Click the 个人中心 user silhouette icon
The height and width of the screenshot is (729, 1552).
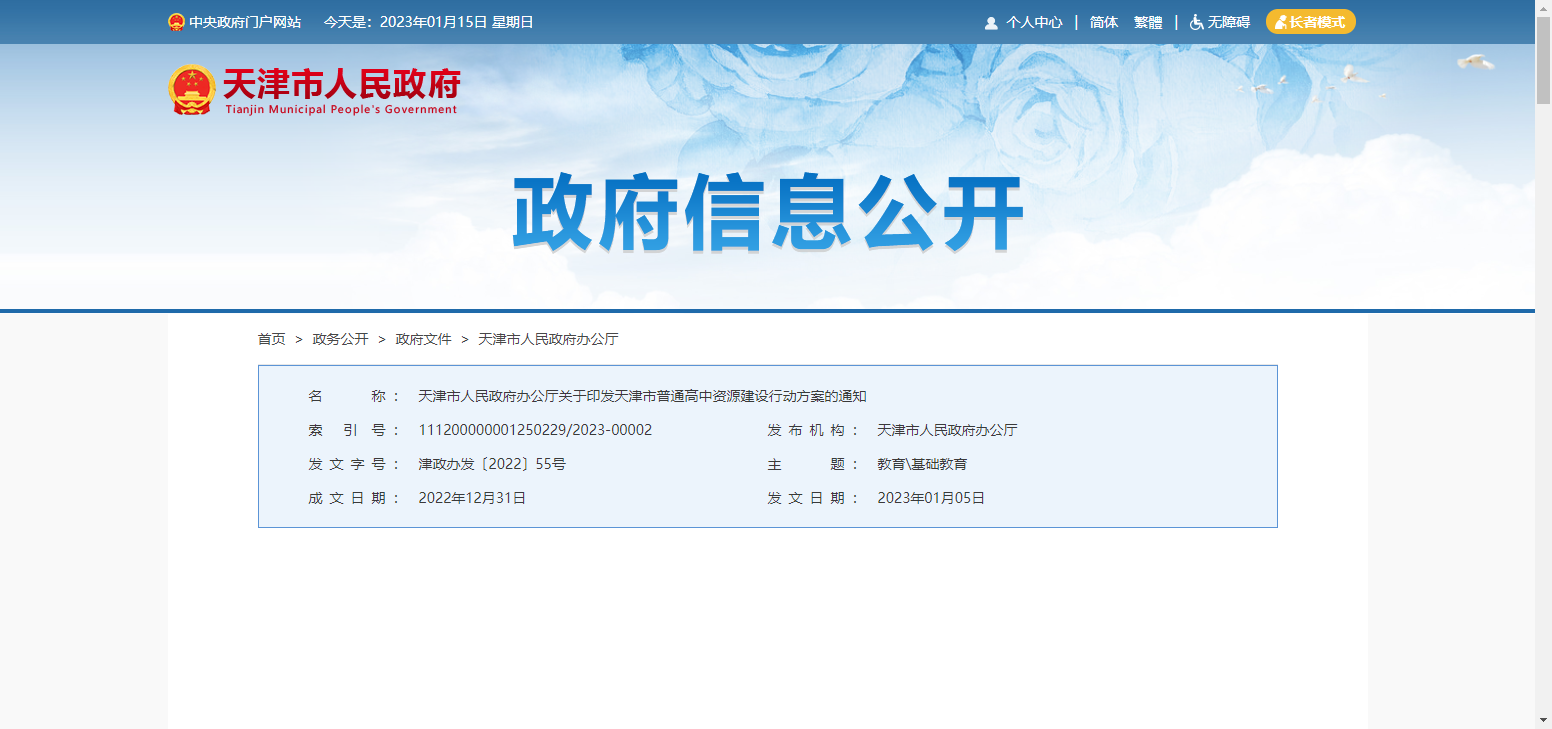[991, 23]
